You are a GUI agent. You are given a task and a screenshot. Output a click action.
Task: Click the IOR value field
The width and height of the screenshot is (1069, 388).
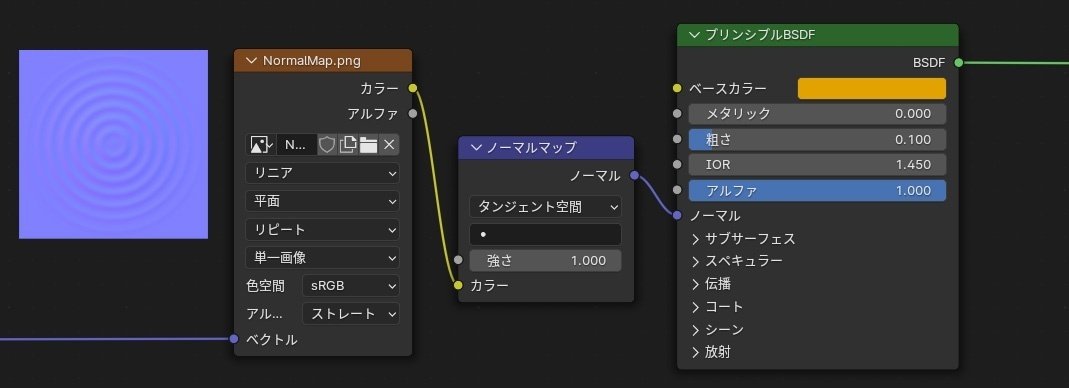point(817,164)
